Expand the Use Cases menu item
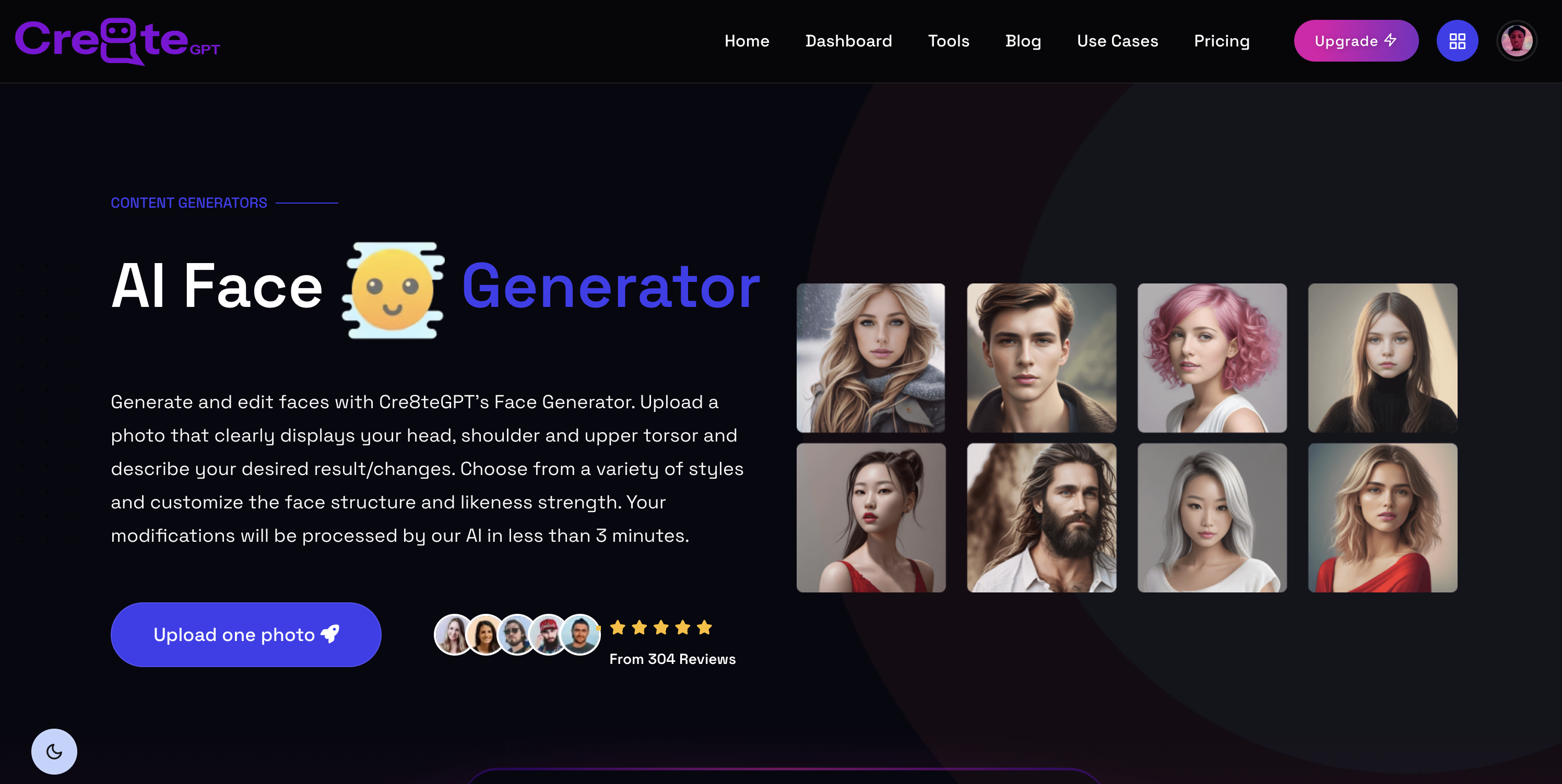The width and height of the screenshot is (1562, 784). point(1117,40)
